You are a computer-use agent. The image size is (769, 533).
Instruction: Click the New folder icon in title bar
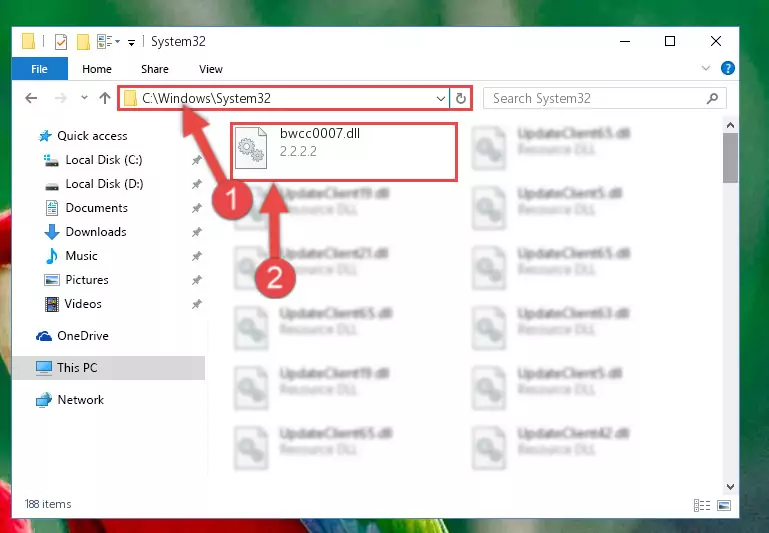click(x=83, y=42)
